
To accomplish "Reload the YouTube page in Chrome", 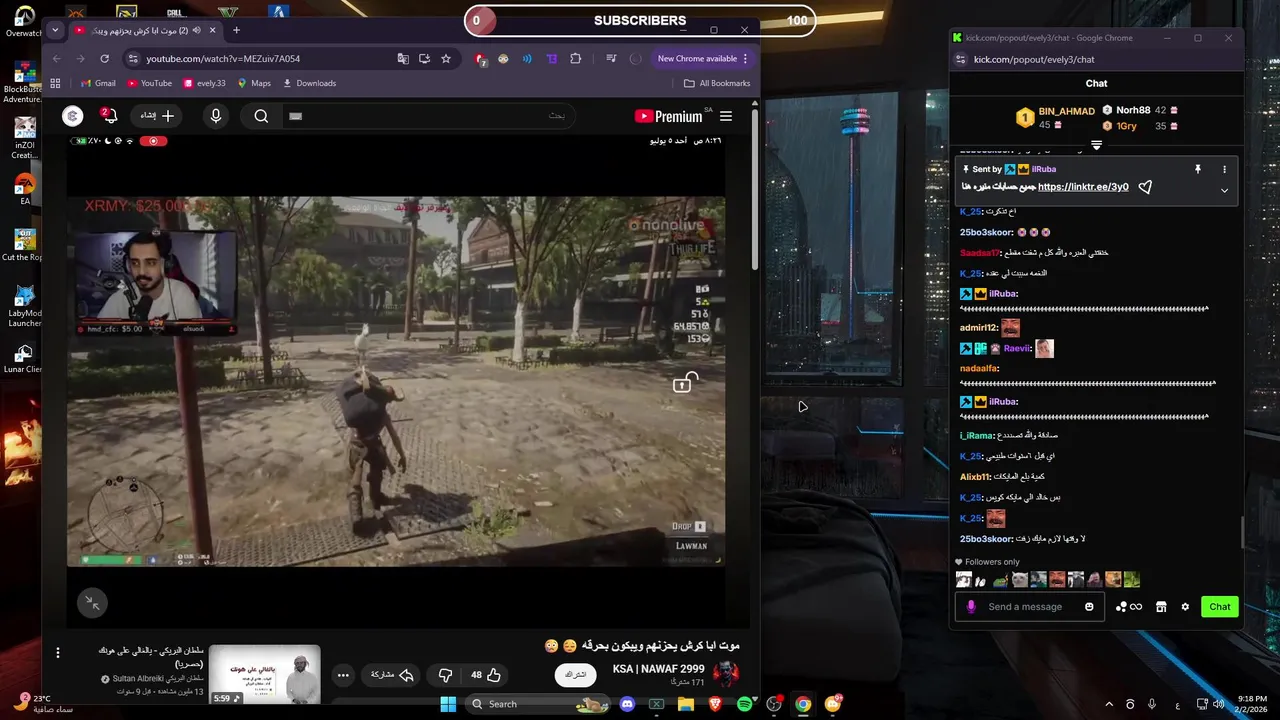I will click(x=105, y=59).
